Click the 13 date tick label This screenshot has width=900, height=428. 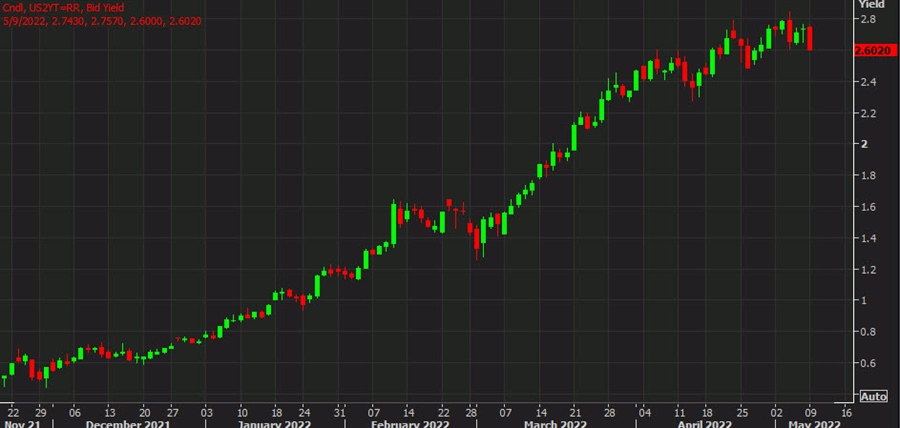(110, 412)
